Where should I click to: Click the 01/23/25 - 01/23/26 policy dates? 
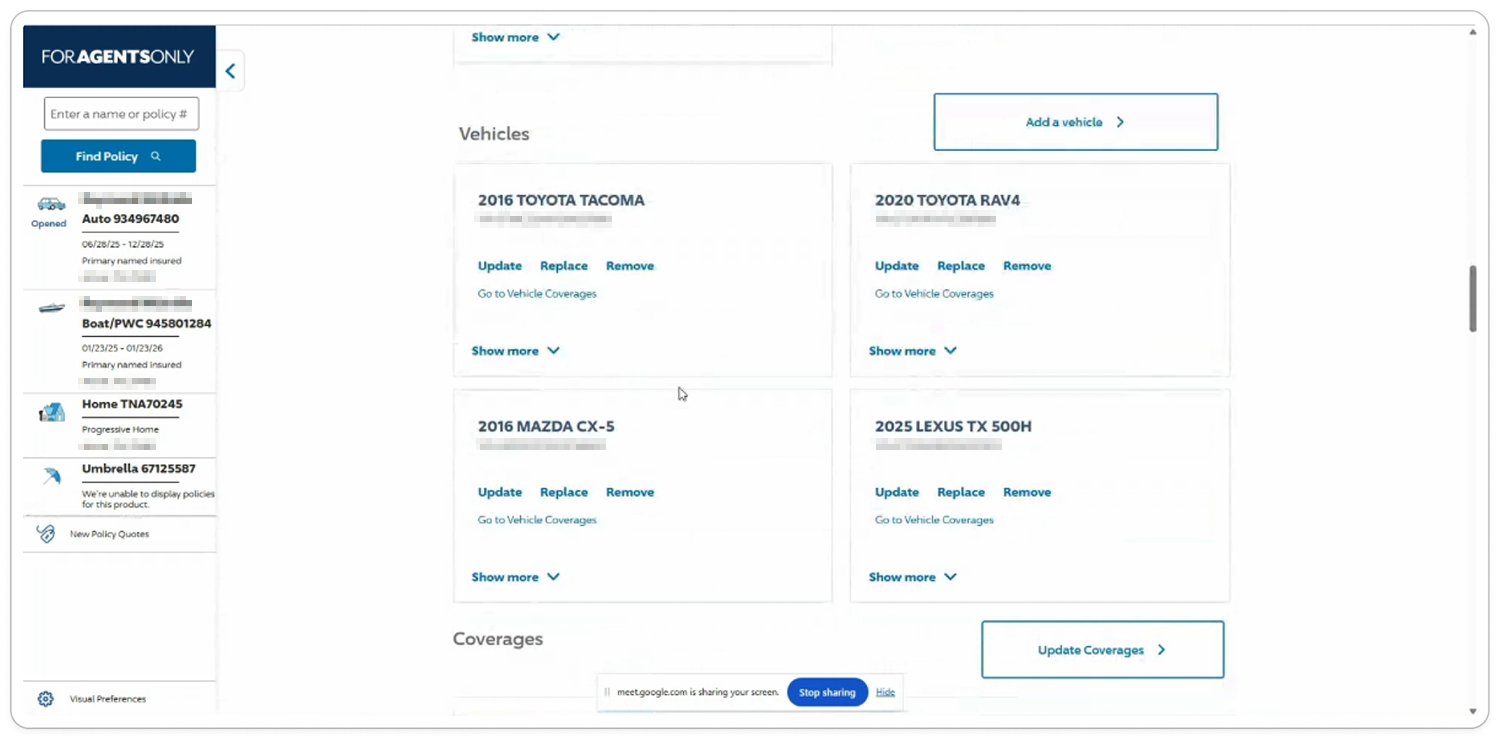123,349
